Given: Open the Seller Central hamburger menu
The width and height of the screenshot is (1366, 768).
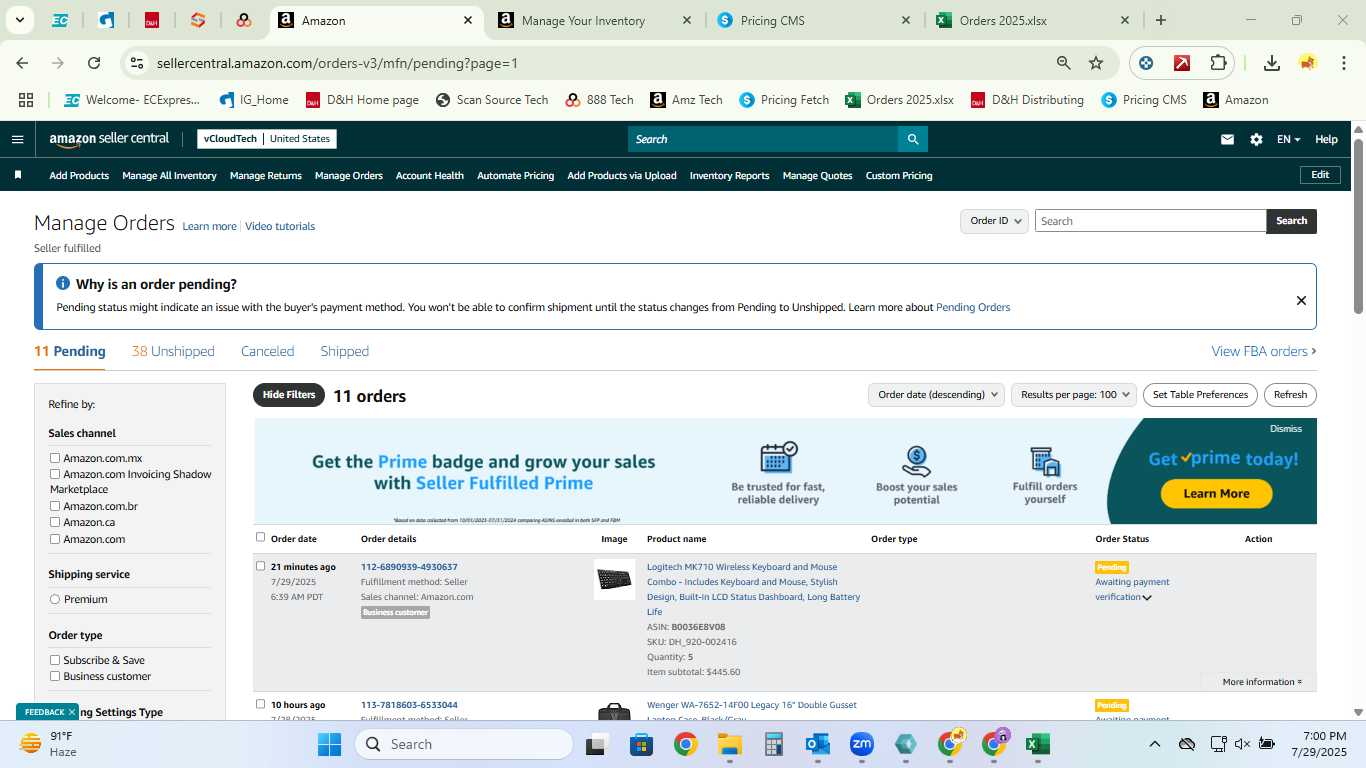Looking at the screenshot, I should pos(17,139).
